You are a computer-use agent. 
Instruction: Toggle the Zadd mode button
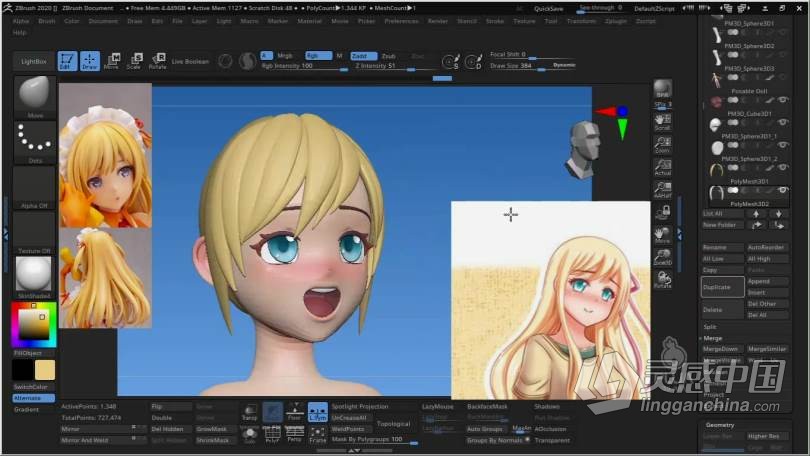pos(363,56)
